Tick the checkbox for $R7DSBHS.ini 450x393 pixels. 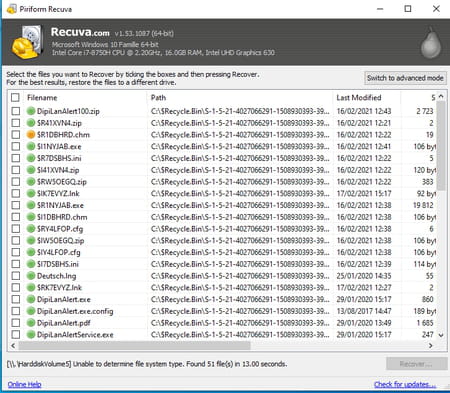pos(16,158)
